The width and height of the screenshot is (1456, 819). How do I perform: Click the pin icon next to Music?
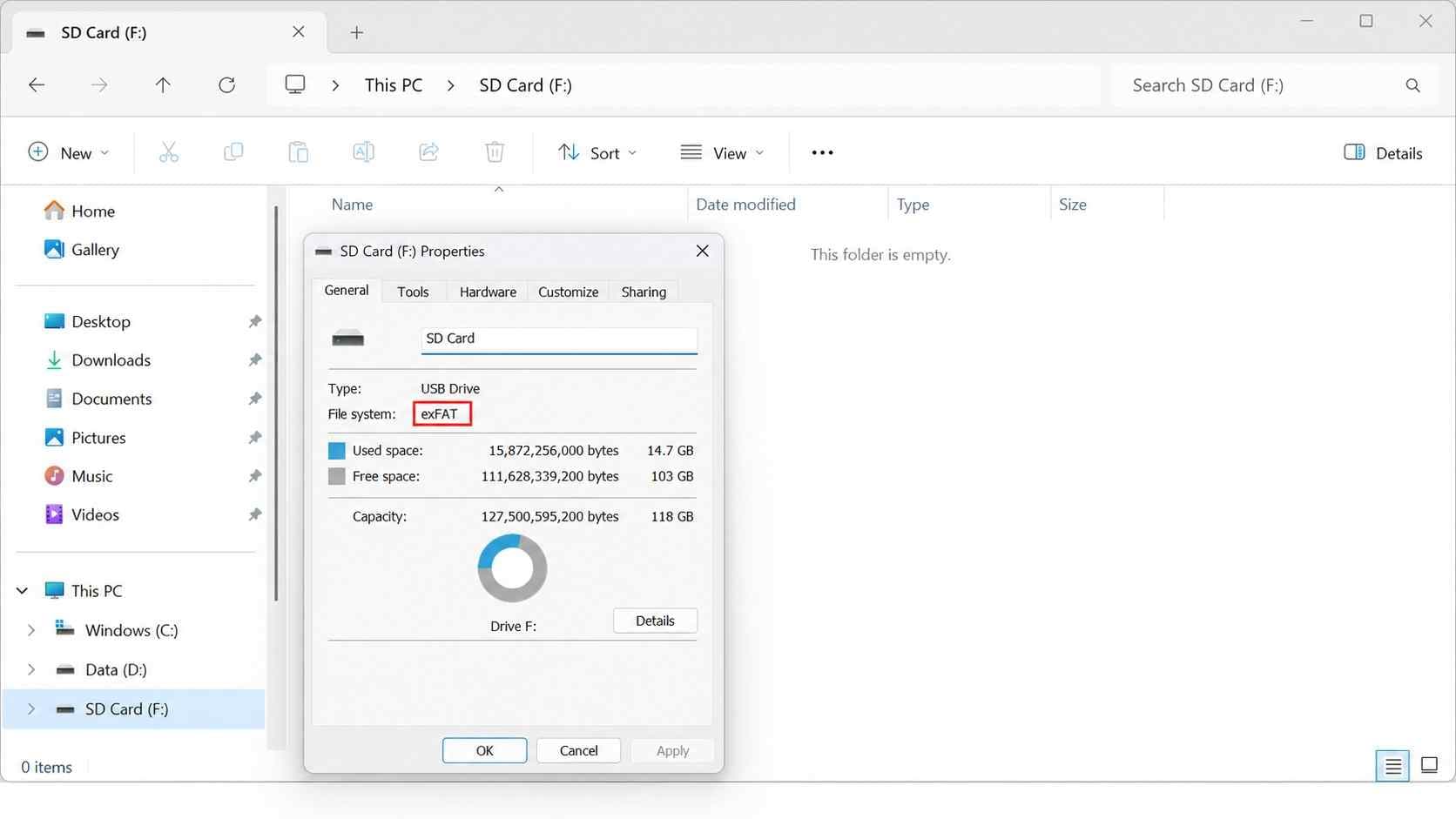pos(254,476)
